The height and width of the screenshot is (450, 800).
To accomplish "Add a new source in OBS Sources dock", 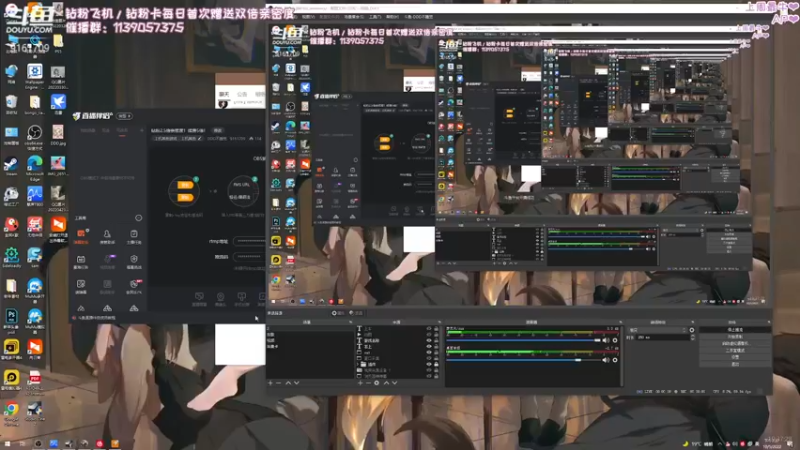I will (x=360, y=383).
